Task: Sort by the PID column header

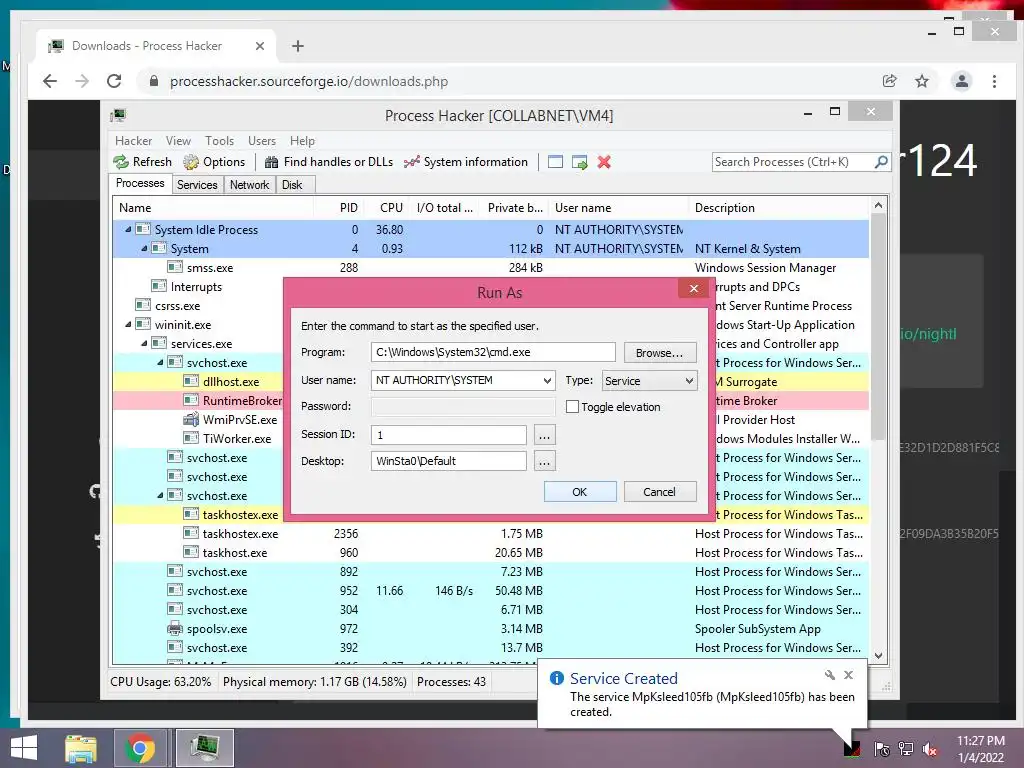Action: [339, 208]
